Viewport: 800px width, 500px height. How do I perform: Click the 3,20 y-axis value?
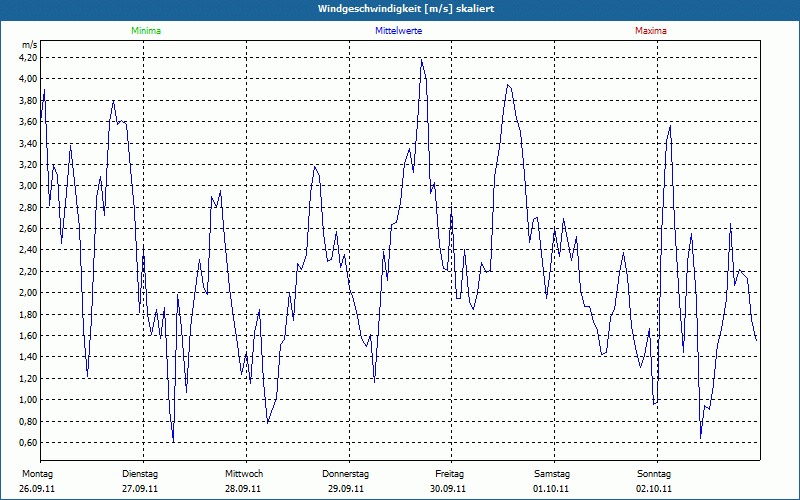click(29, 164)
